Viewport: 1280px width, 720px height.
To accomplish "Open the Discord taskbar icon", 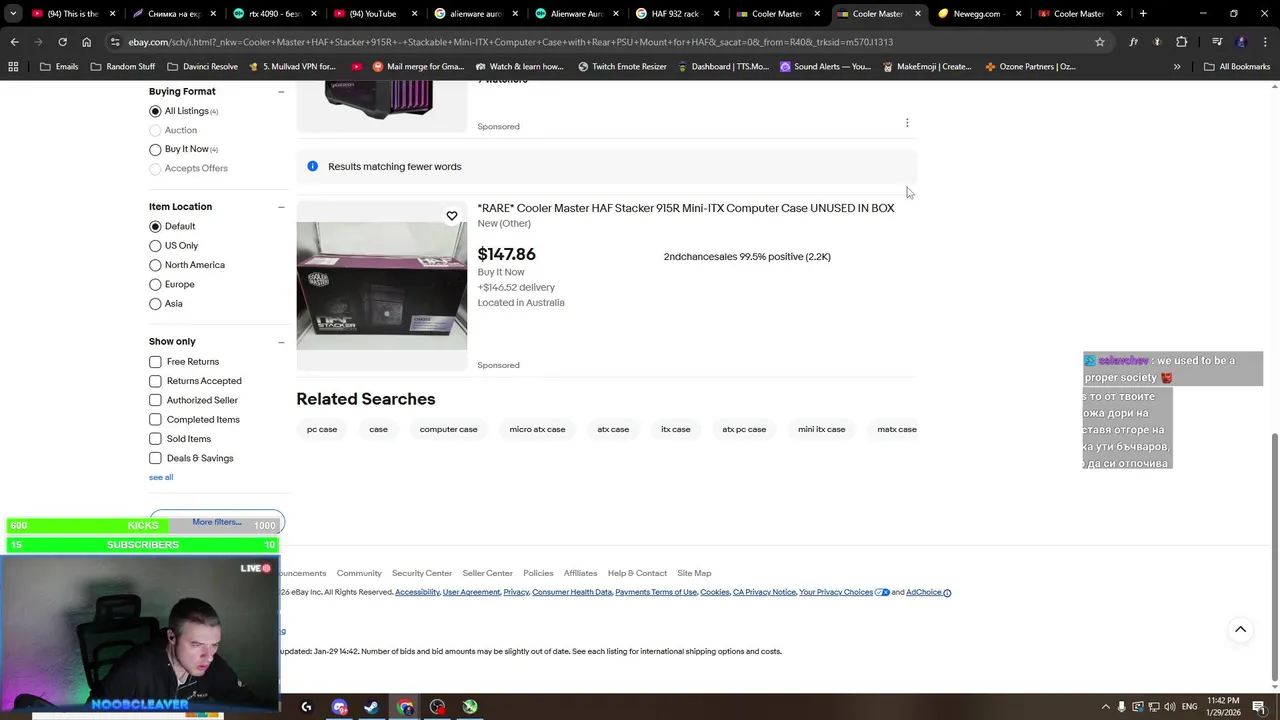I will tap(339, 707).
